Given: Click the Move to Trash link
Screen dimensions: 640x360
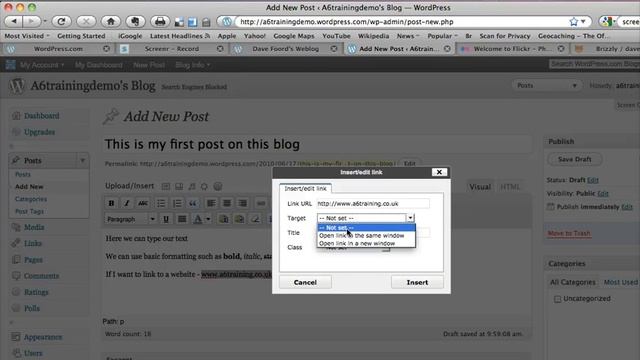Looking at the screenshot, I should 569,233.
